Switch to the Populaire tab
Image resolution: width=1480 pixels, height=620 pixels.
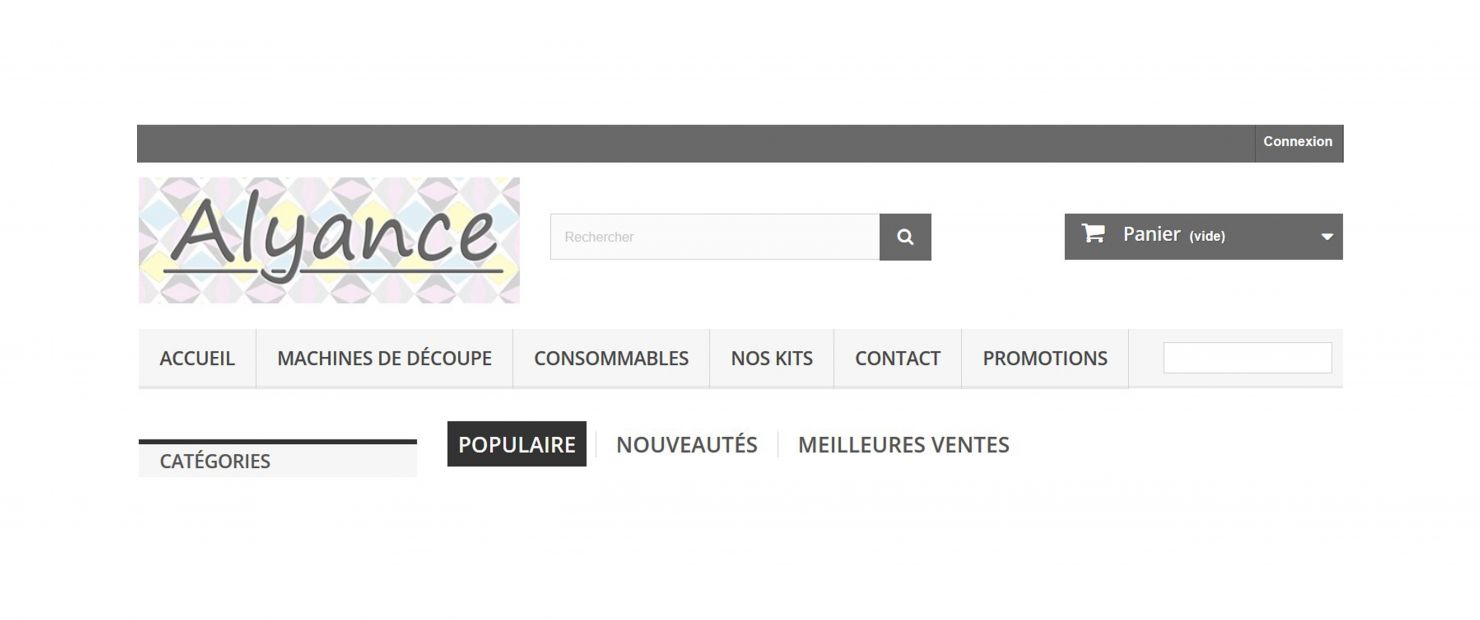[x=517, y=444]
